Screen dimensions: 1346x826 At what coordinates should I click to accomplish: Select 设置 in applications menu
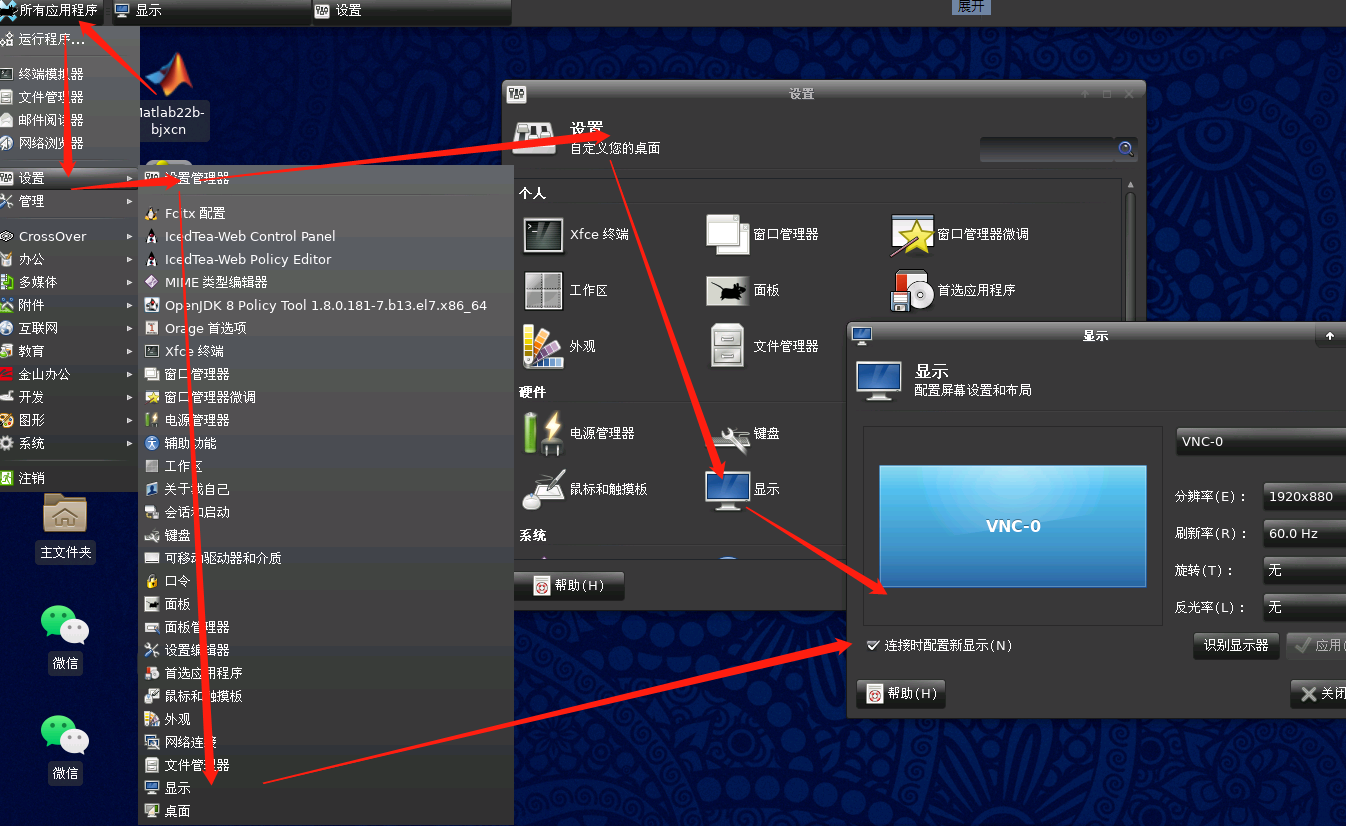[x=68, y=178]
